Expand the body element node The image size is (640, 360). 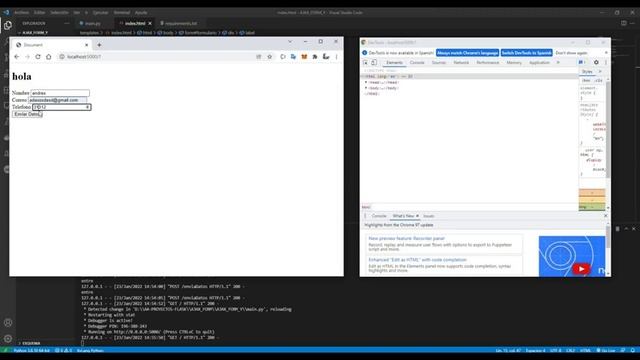(366, 88)
